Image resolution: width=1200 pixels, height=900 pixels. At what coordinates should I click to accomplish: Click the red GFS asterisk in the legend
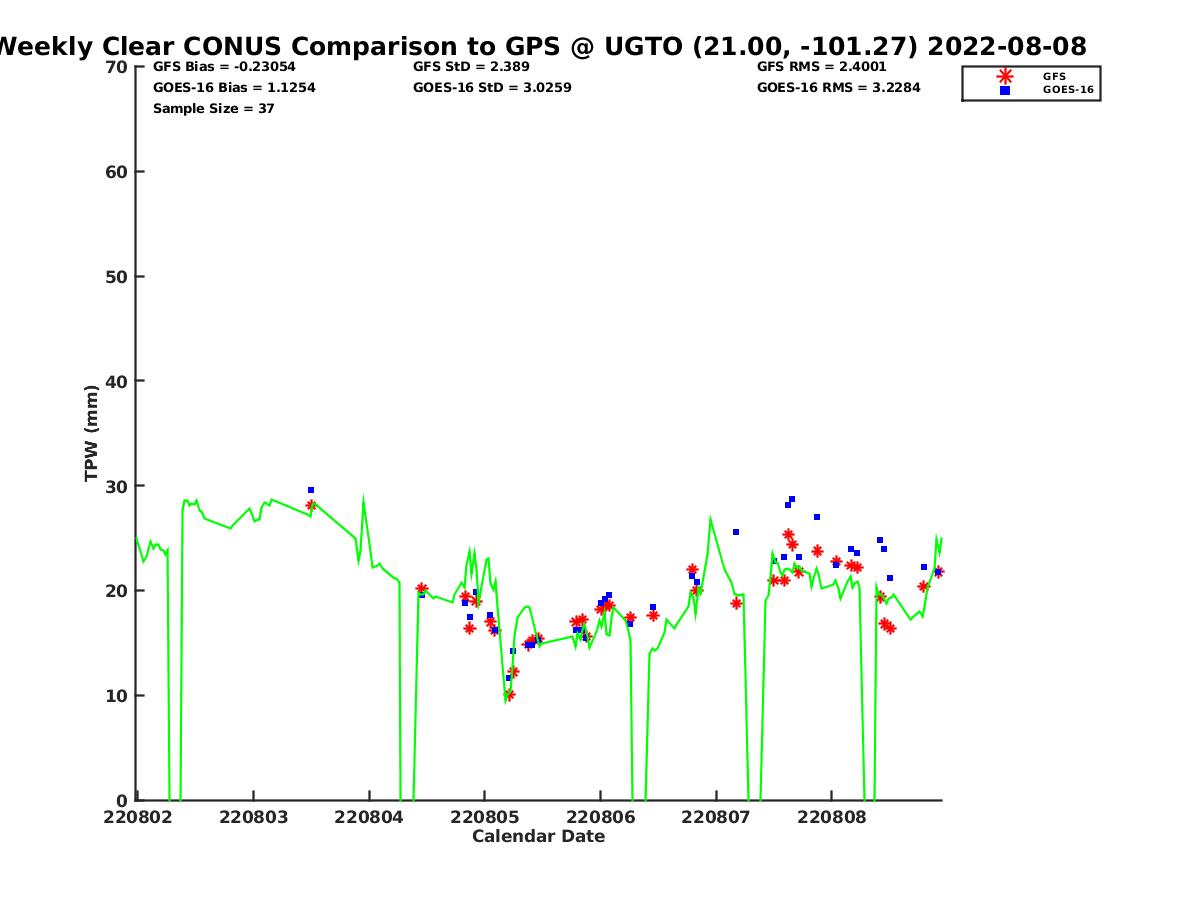coord(1005,76)
